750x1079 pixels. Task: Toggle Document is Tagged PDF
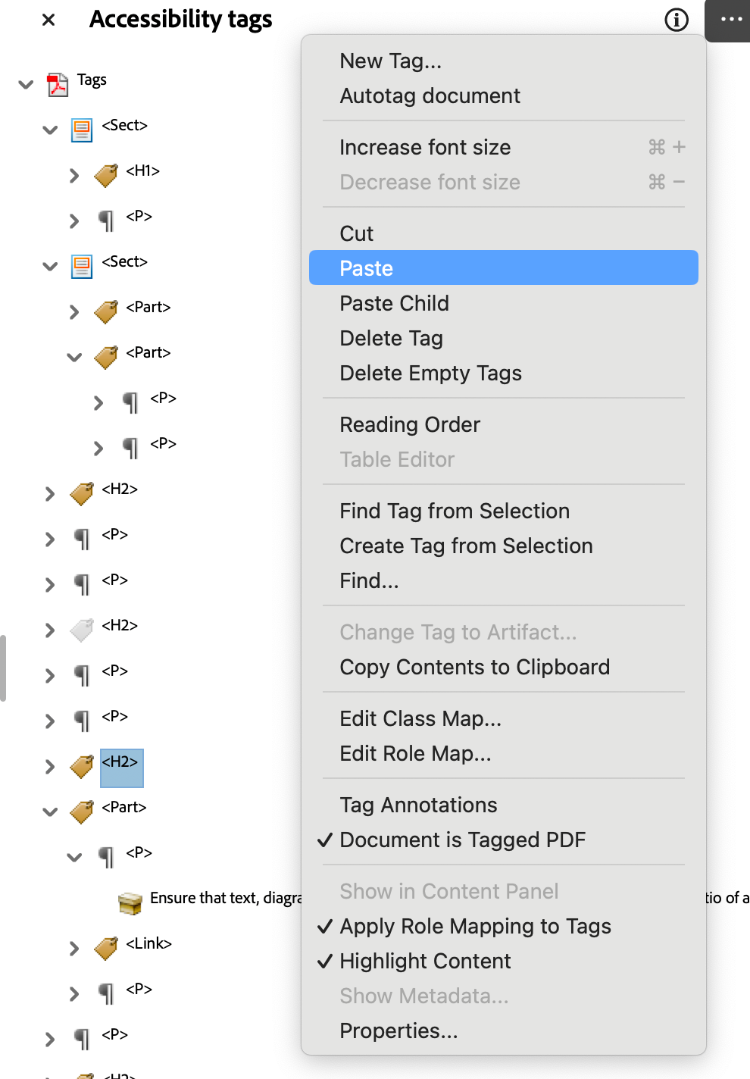(437, 840)
